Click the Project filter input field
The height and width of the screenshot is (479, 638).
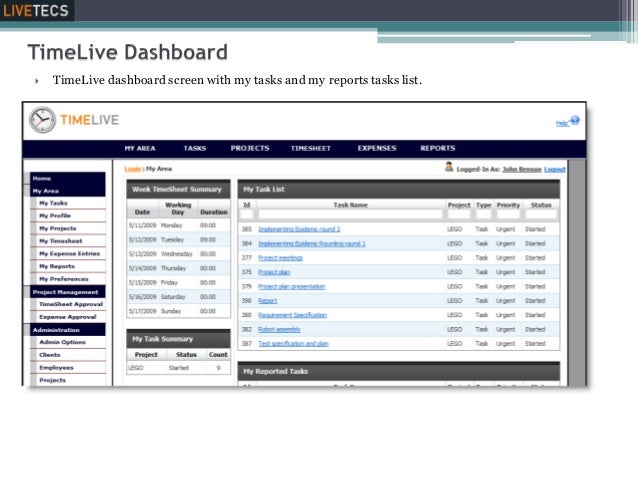coord(459,214)
